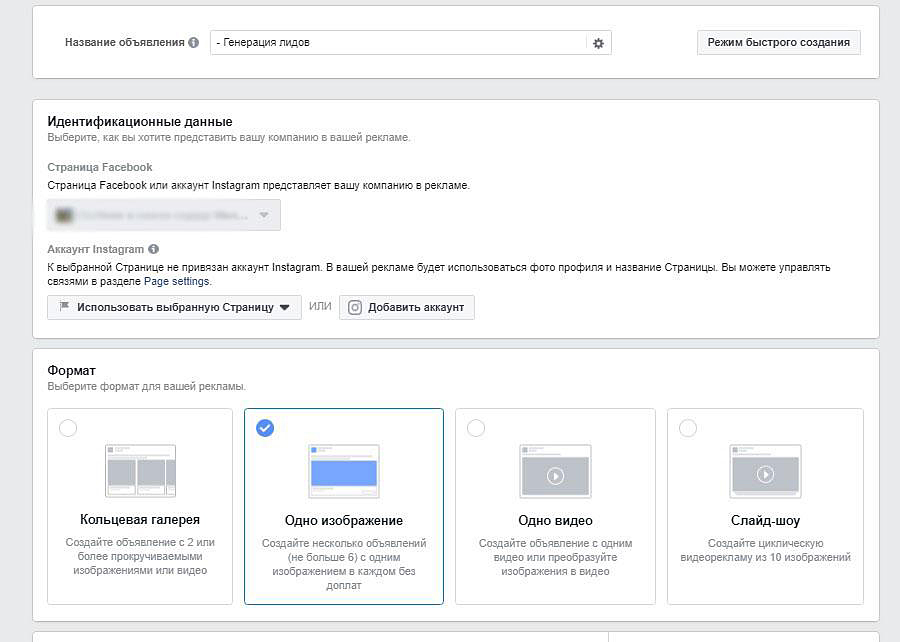Open the Page settings link
The width and height of the screenshot is (900, 642).
[177, 282]
